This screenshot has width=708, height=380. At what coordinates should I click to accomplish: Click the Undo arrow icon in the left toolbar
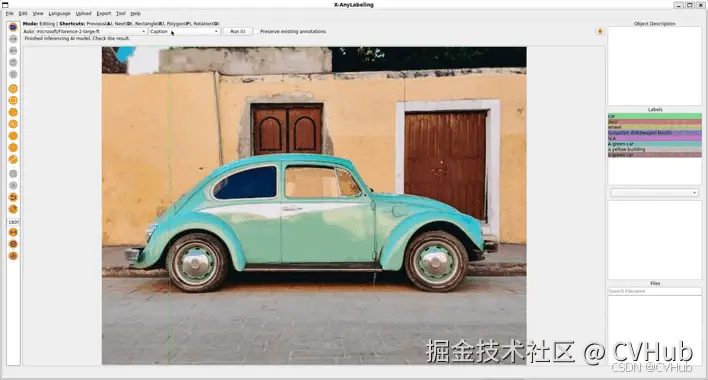13,197
